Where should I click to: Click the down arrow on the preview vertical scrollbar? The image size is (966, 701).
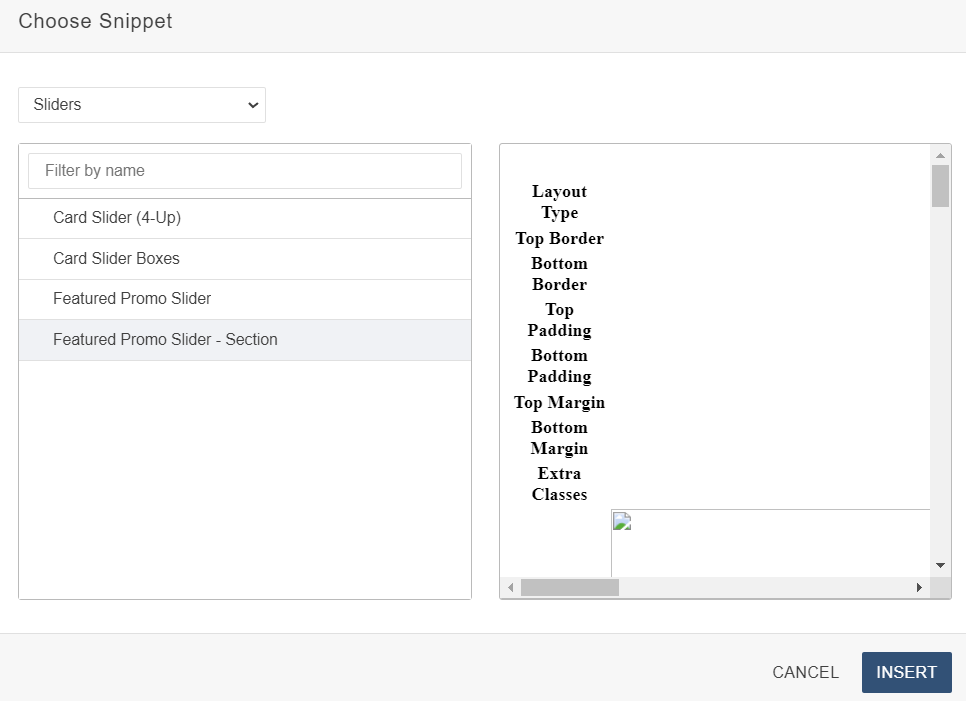(x=940, y=564)
